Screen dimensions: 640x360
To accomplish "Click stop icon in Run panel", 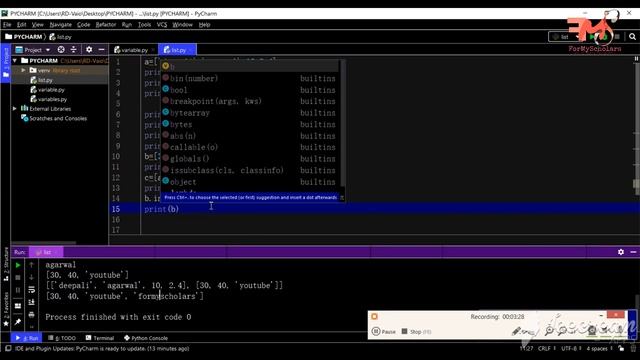I will pyautogui.click(x=18, y=278).
